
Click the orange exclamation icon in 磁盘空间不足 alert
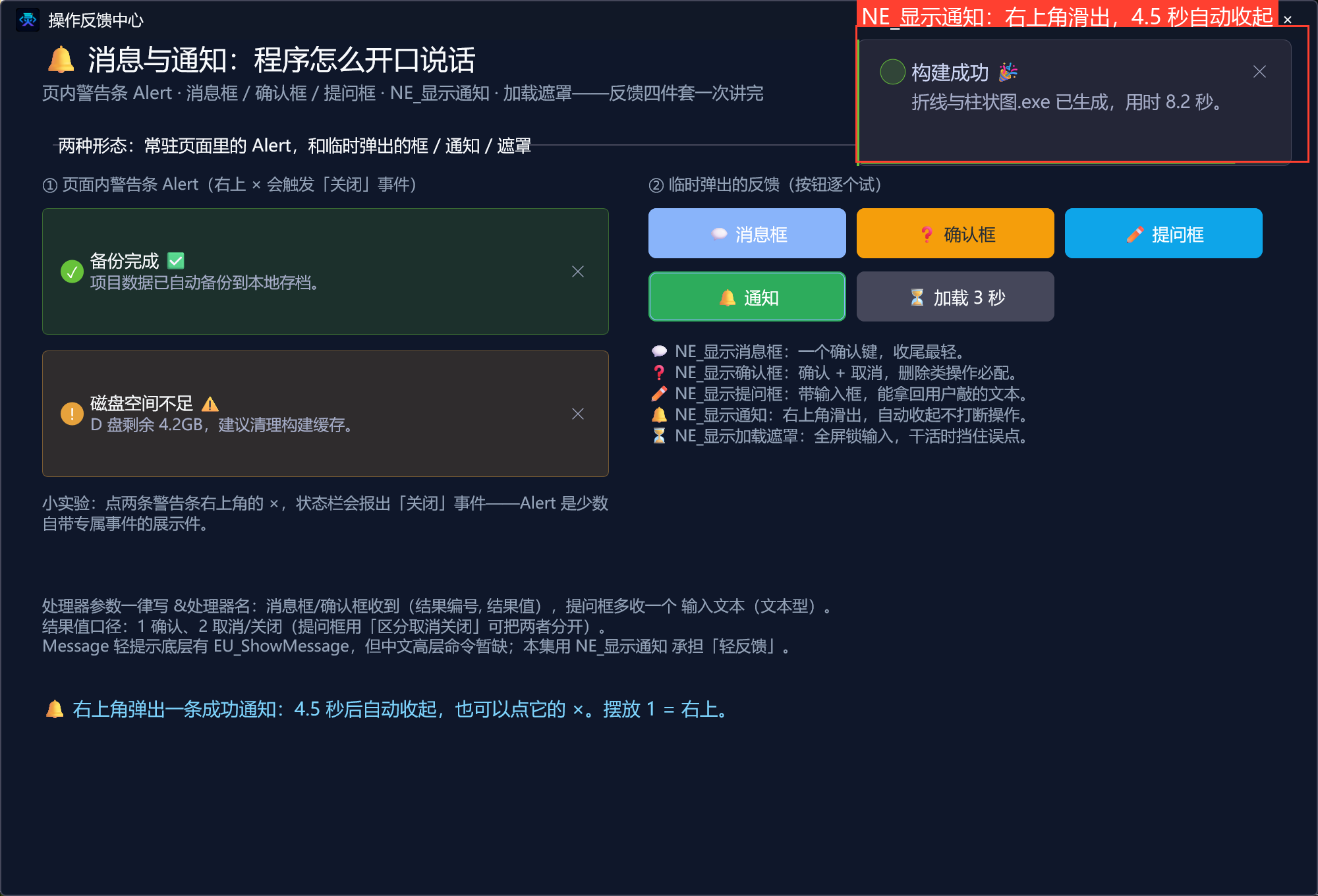(72, 414)
